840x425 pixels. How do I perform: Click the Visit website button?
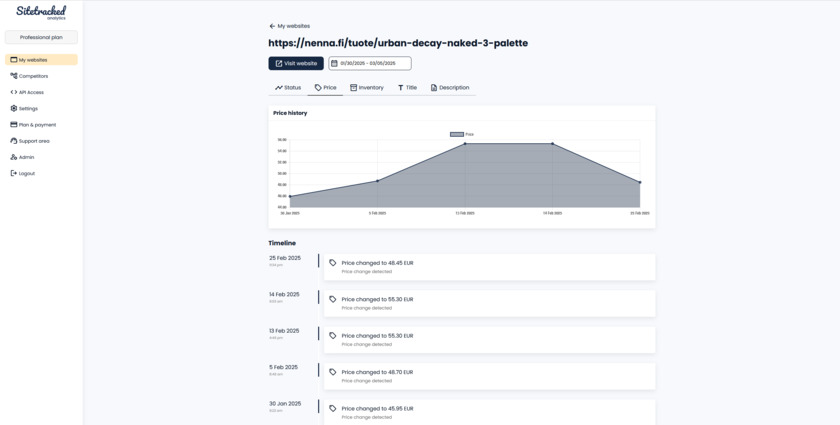click(296, 63)
